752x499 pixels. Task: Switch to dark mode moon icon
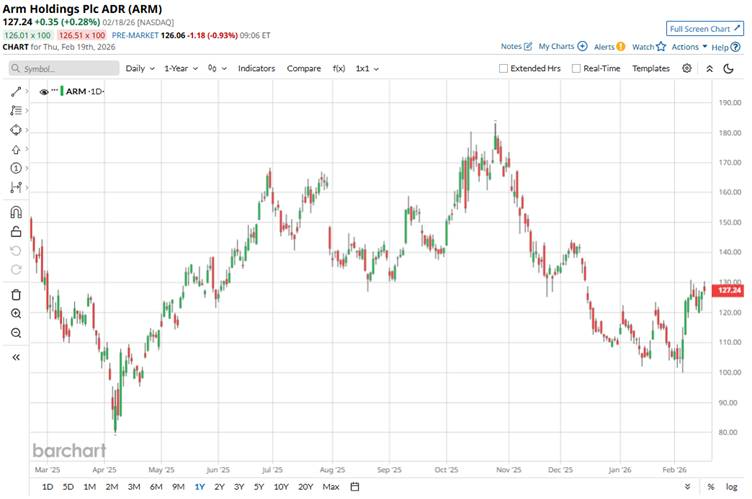pyautogui.click(x=728, y=69)
